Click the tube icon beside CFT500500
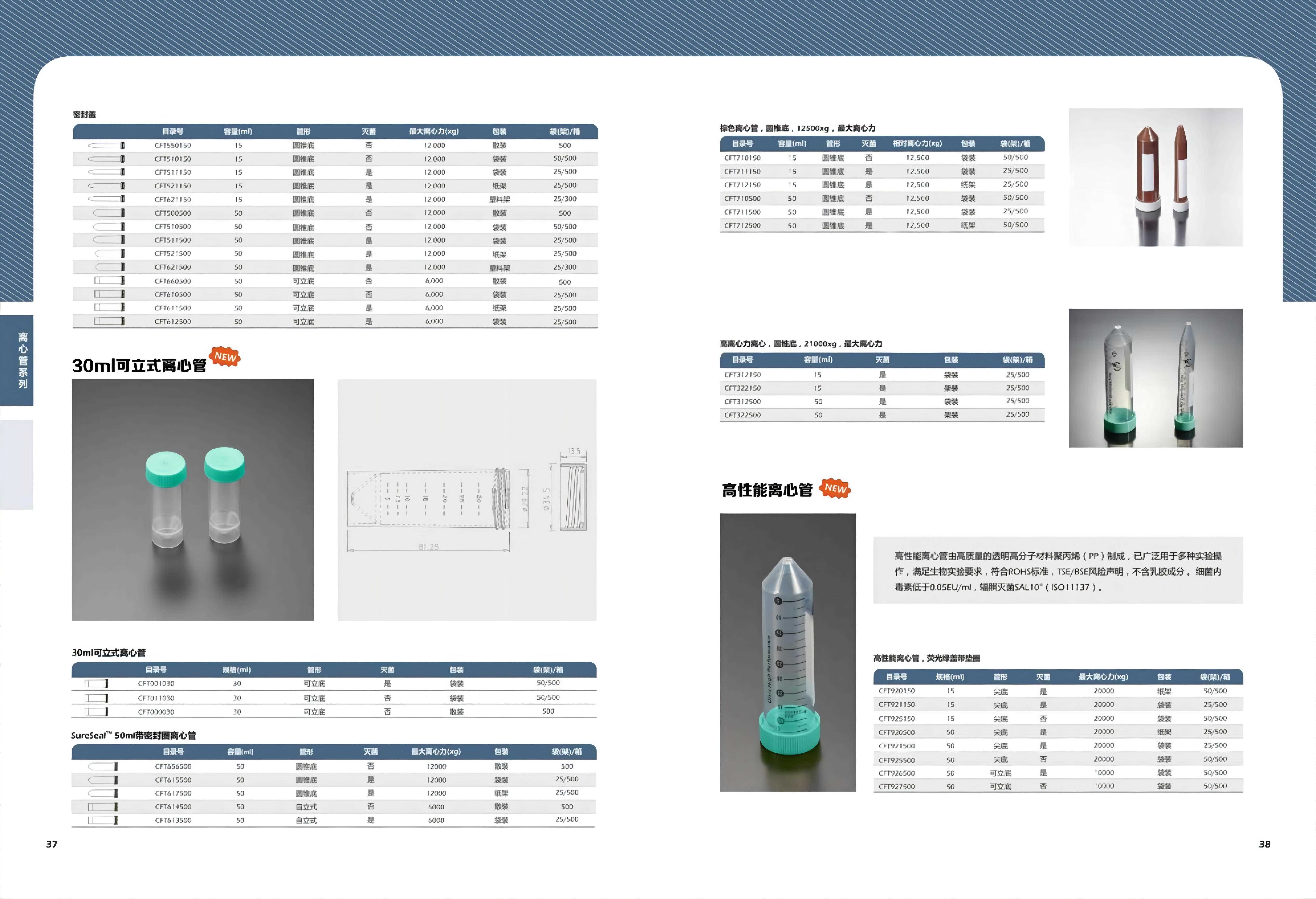Image resolution: width=1316 pixels, height=899 pixels. click(x=109, y=213)
